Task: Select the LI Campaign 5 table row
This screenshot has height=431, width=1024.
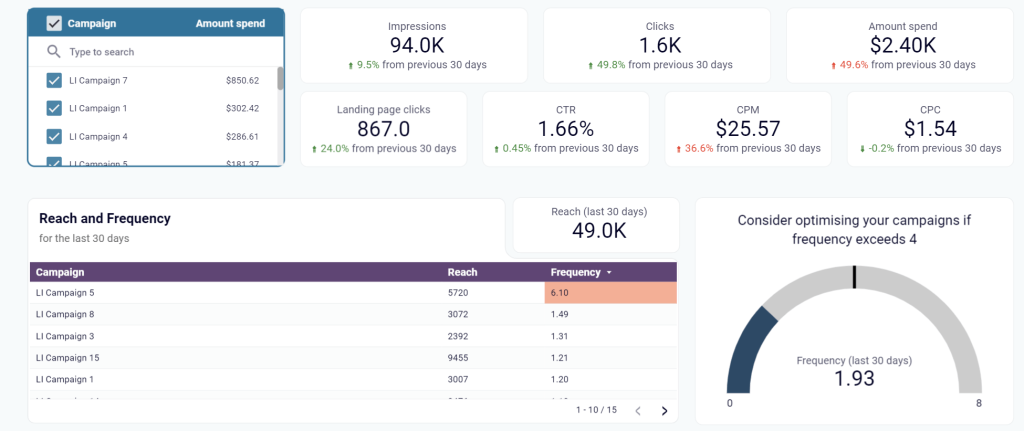Action: click(353, 293)
